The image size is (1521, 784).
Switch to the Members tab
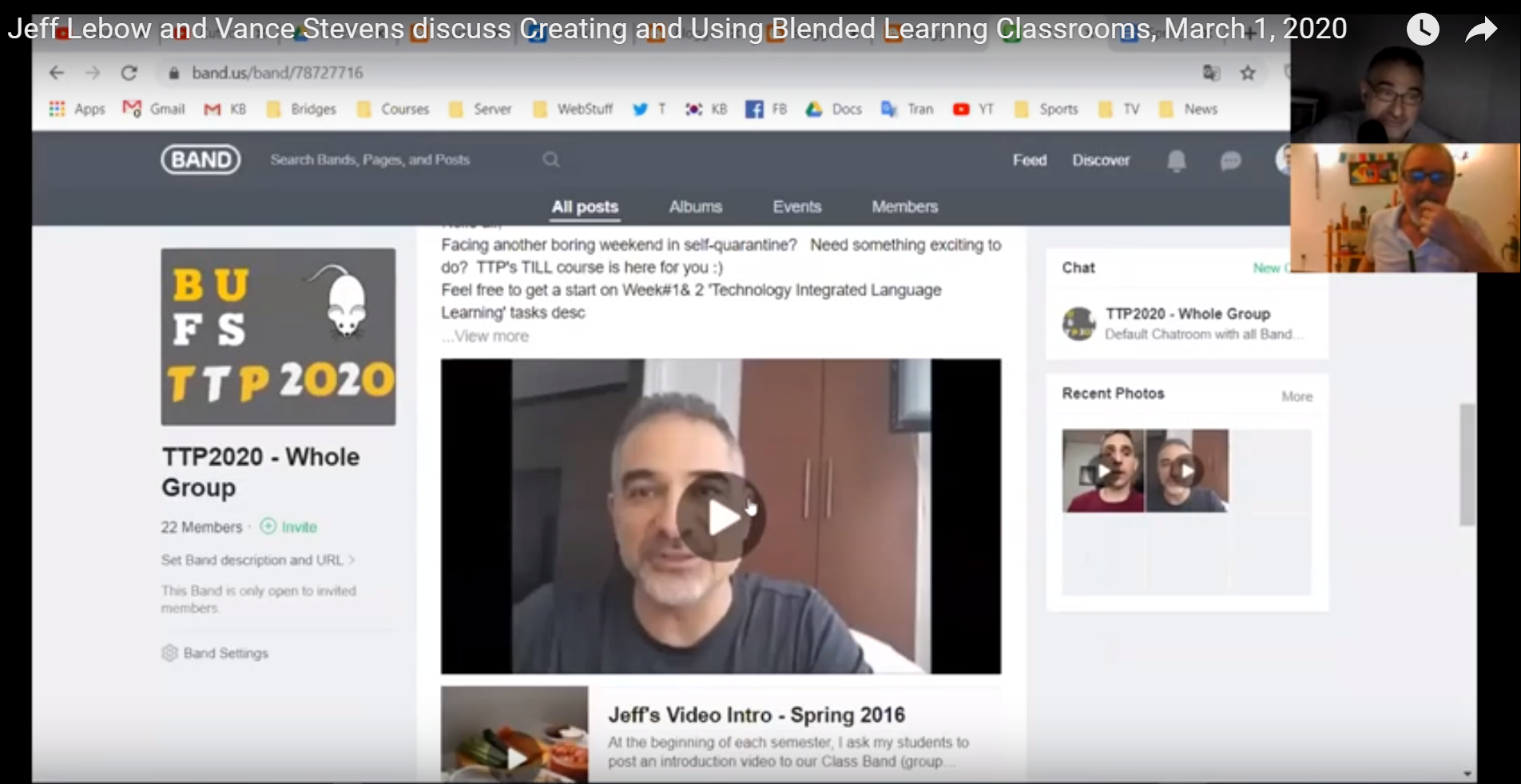click(904, 207)
